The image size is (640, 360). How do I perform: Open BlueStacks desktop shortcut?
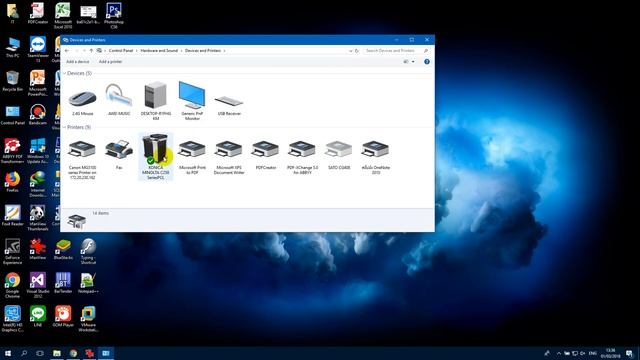click(x=63, y=249)
